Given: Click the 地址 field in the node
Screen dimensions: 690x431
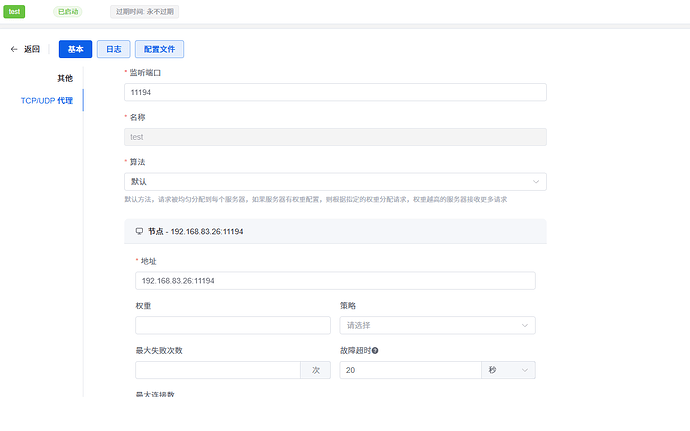Looking at the screenshot, I should [335, 281].
